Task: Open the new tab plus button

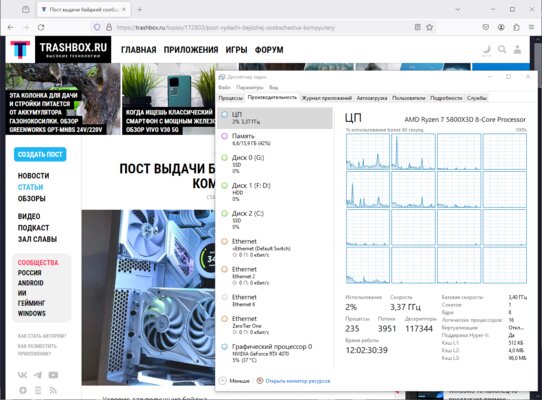Action: (140, 10)
